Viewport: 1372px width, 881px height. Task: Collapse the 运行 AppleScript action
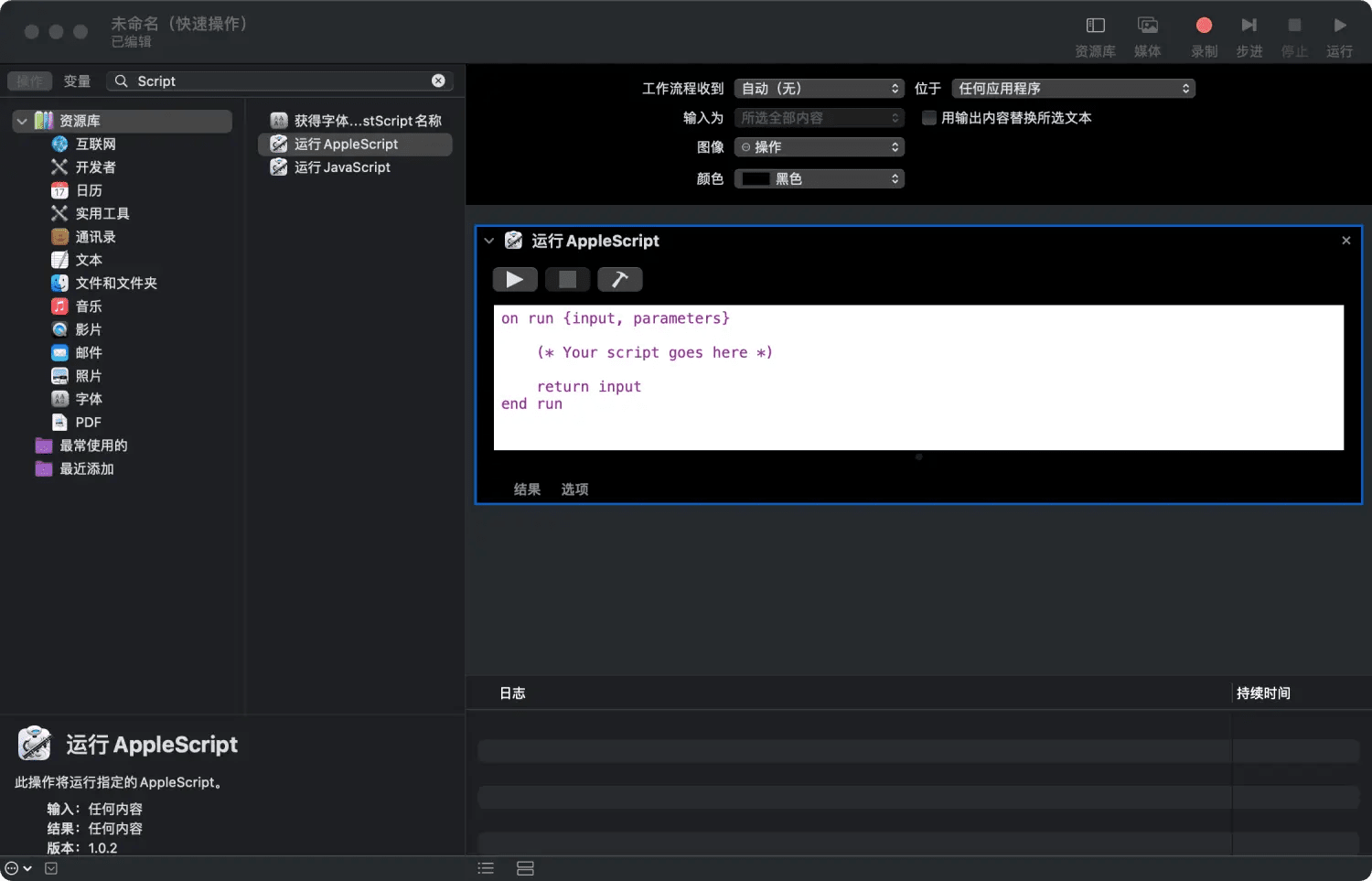point(489,240)
